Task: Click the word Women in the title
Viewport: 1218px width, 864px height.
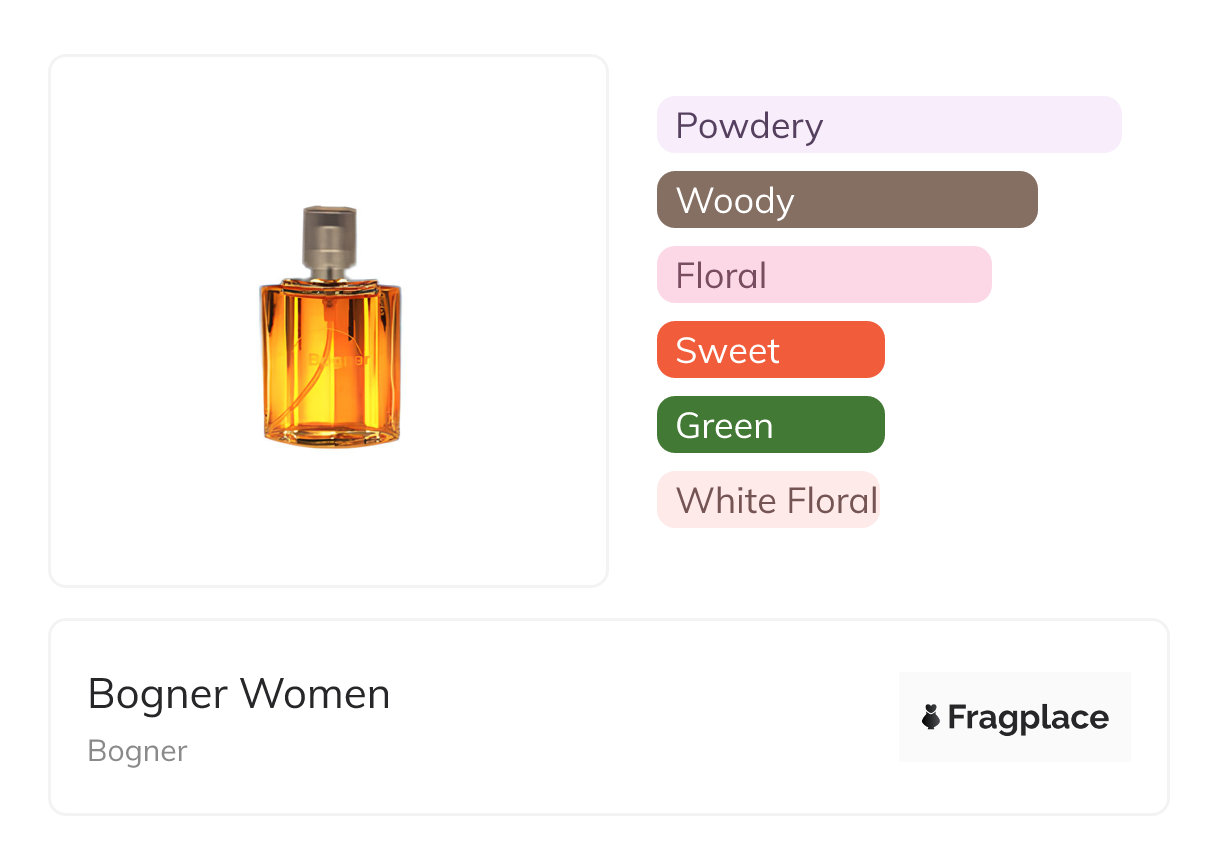Action: pyautogui.click(x=317, y=694)
